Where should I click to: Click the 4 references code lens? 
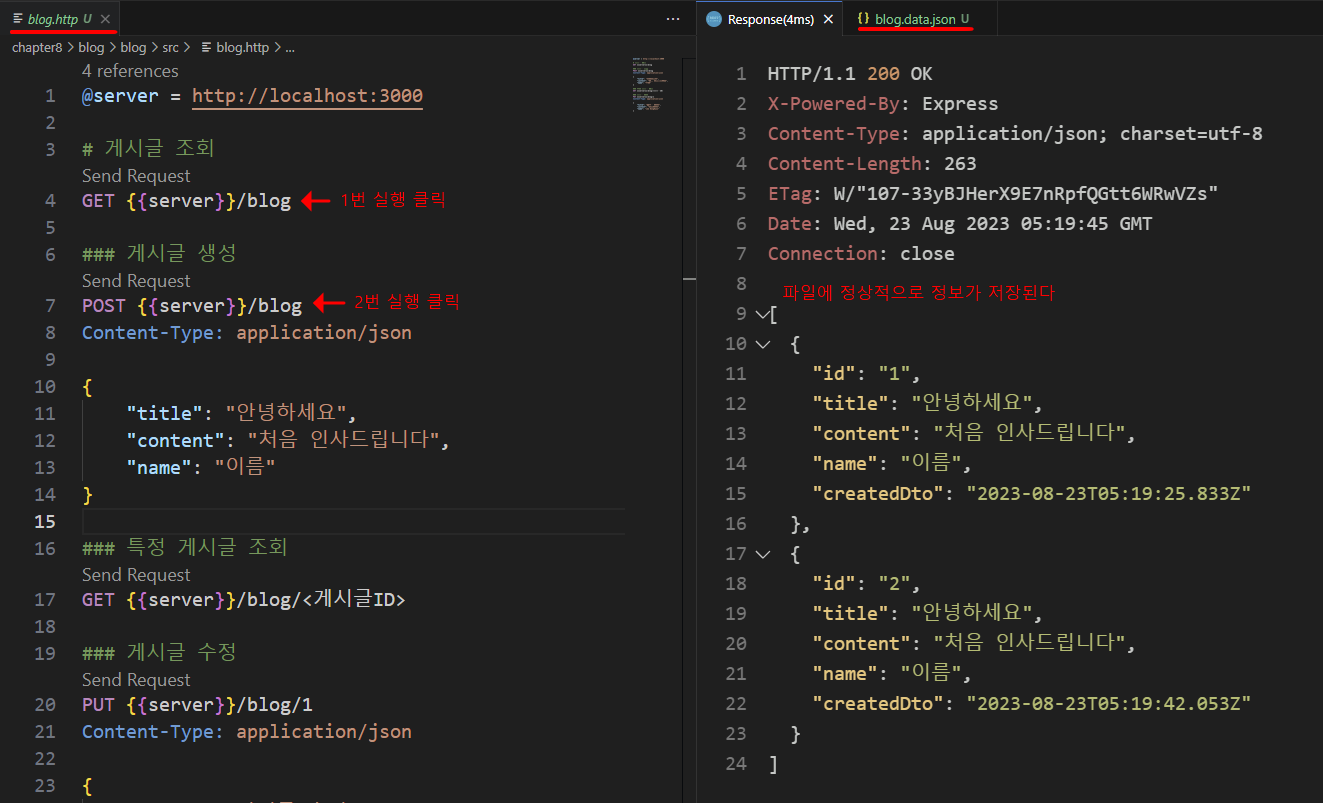coord(130,71)
